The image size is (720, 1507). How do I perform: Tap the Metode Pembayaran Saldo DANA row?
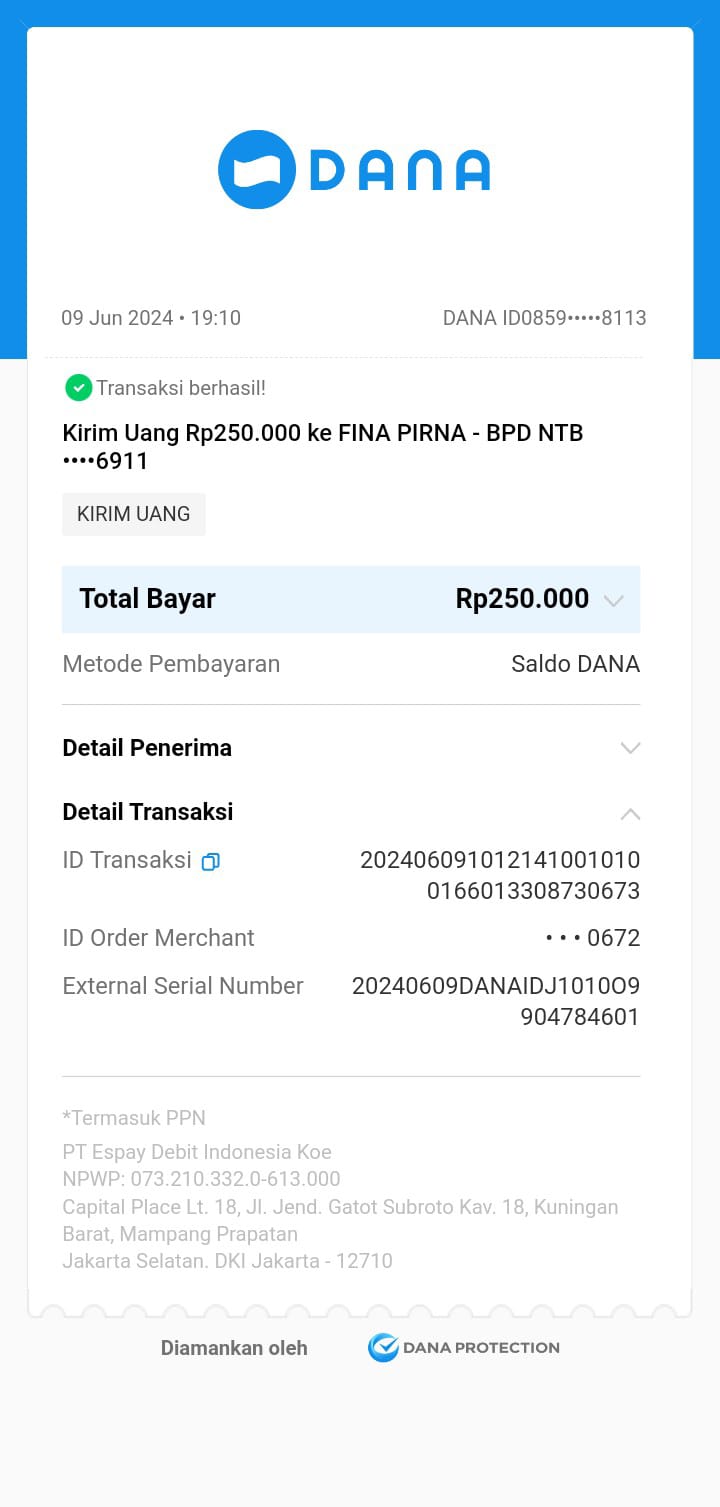[350, 664]
